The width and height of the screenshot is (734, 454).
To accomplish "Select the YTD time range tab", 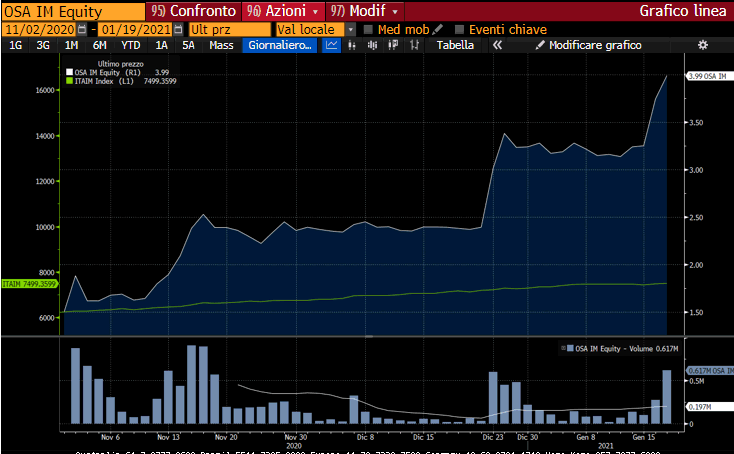I will [130, 45].
